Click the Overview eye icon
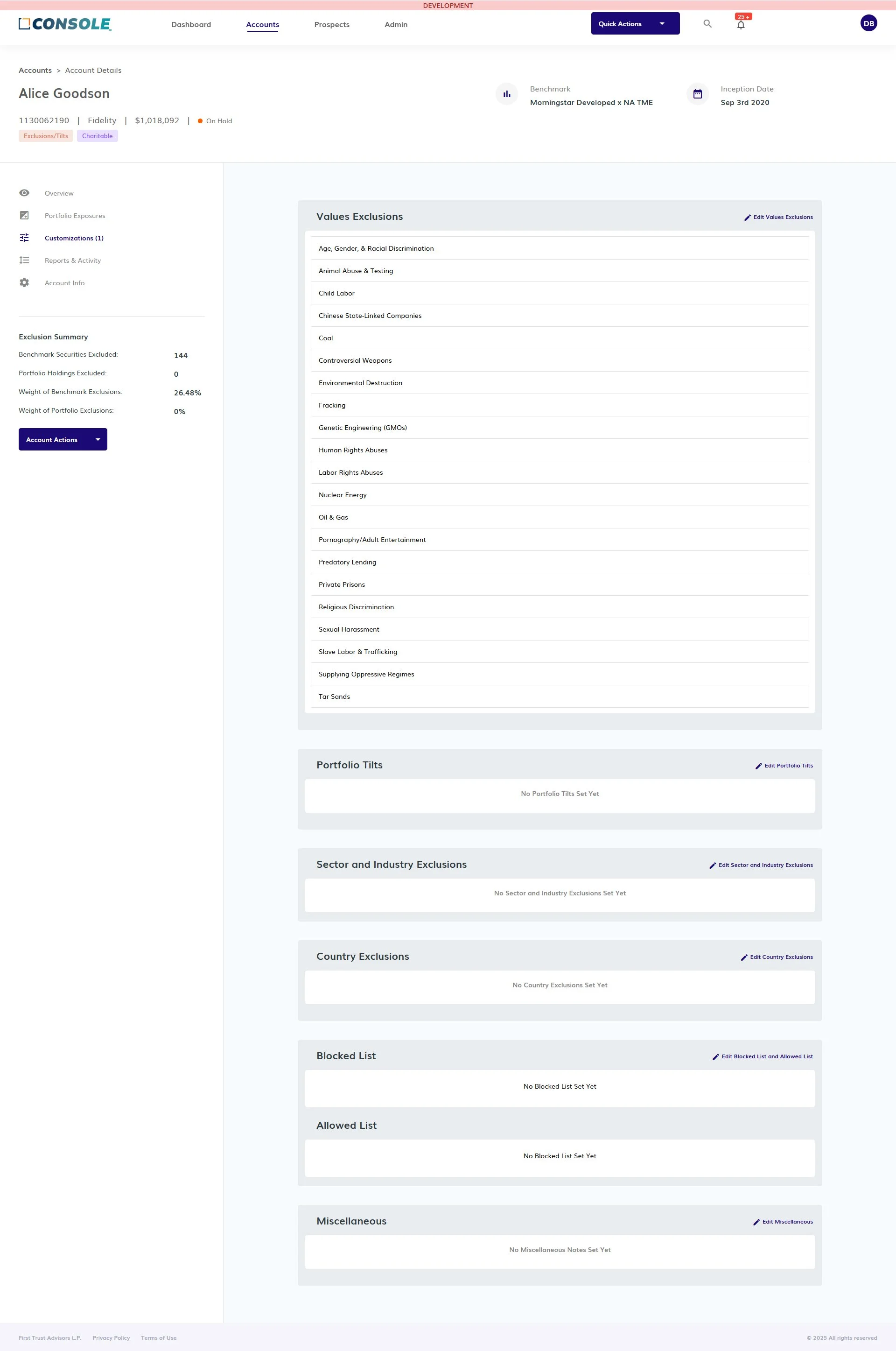 (24, 193)
